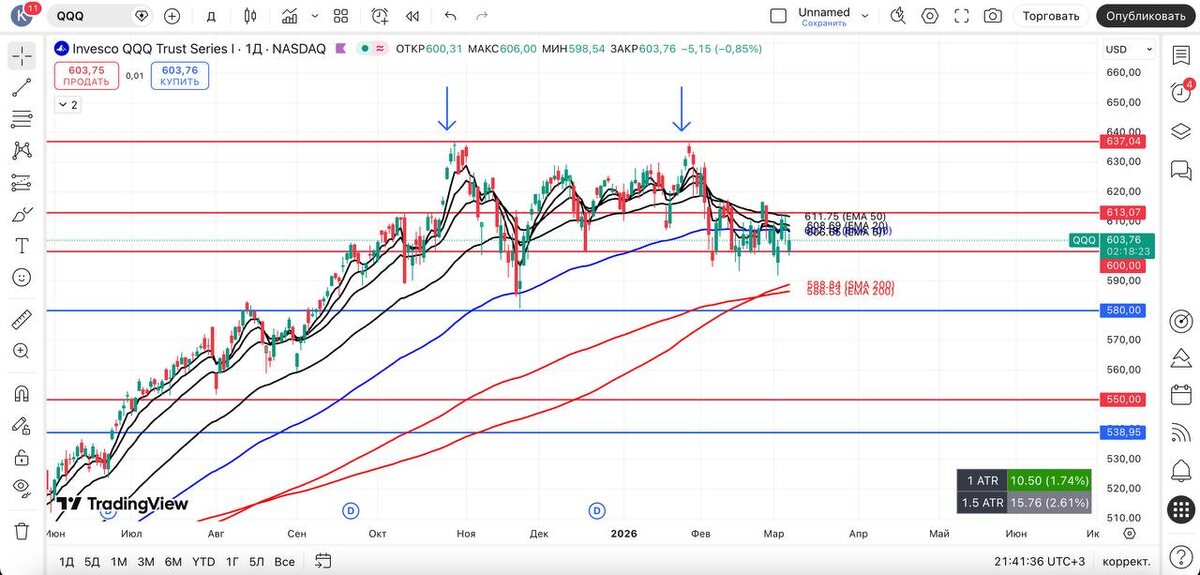The height and width of the screenshot is (575, 1200).
Task: Open indicator templates grid
Action: [x=341, y=16]
